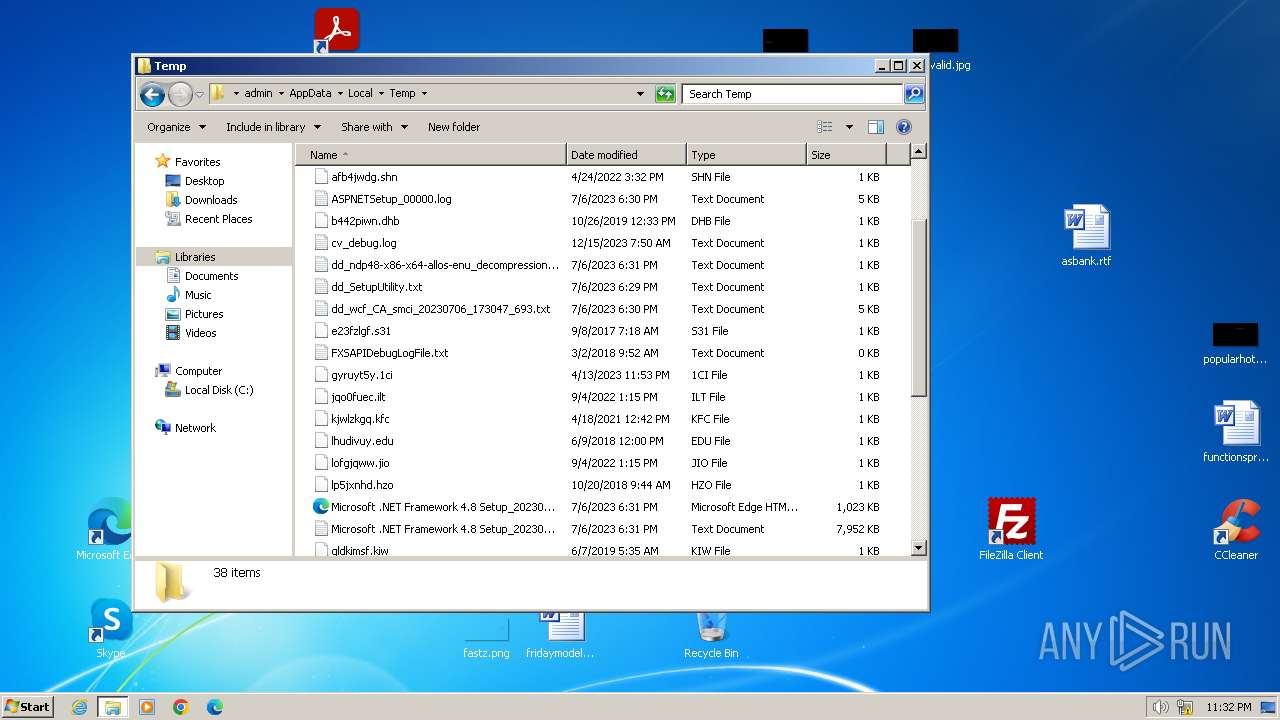The height and width of the screenshot is (720, 1280).
Task: Open the Documents library
Action: [x=211, y=276]
